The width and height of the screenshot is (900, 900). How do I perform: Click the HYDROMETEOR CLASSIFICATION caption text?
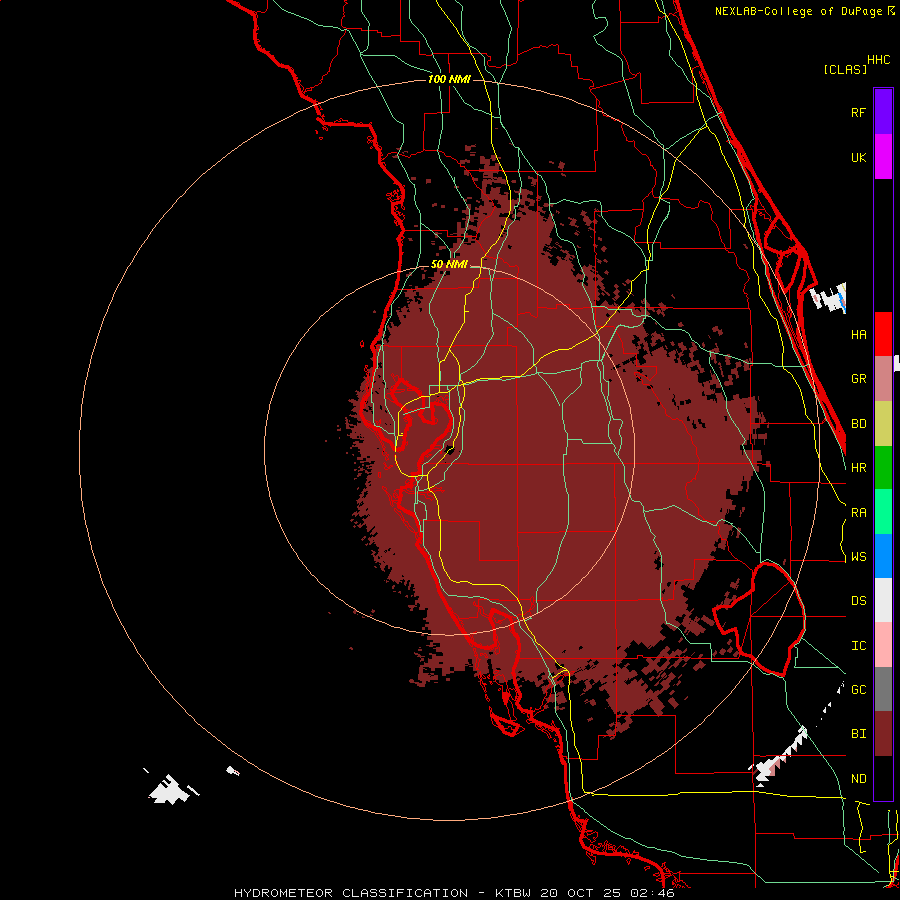tap(351, 893)
